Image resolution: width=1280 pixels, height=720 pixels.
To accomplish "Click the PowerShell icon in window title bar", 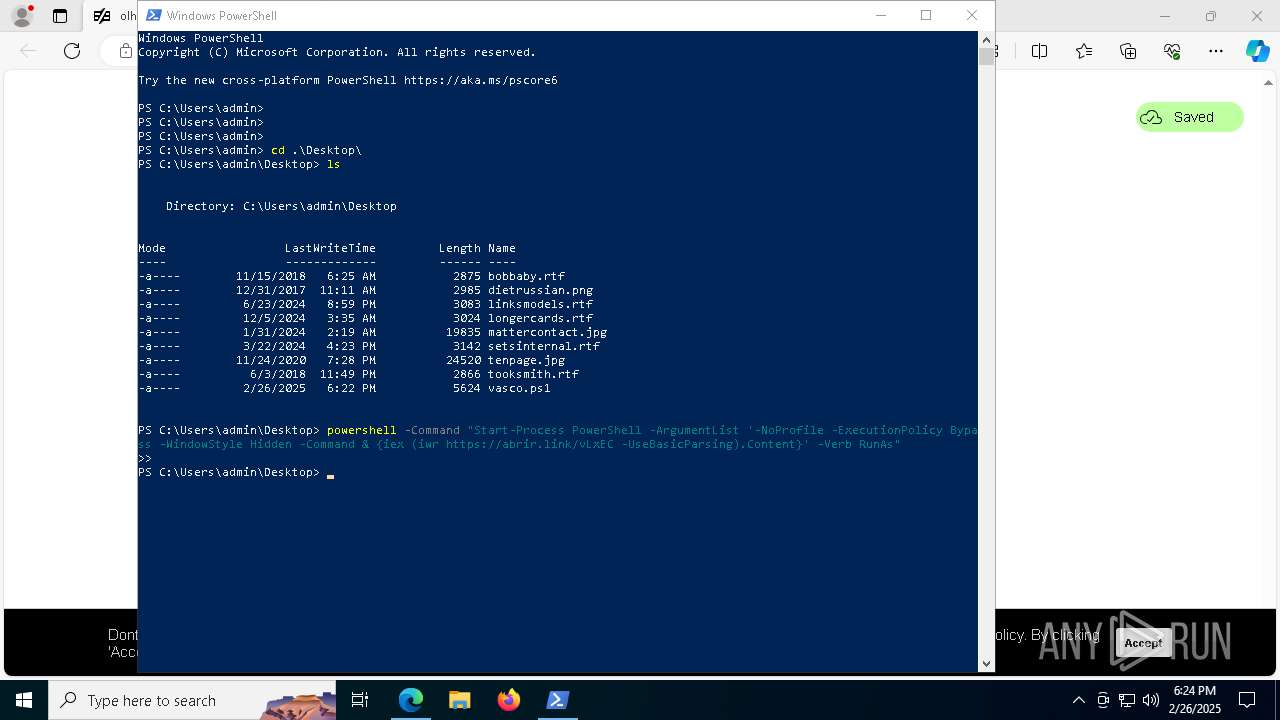I will pos(153,15).
